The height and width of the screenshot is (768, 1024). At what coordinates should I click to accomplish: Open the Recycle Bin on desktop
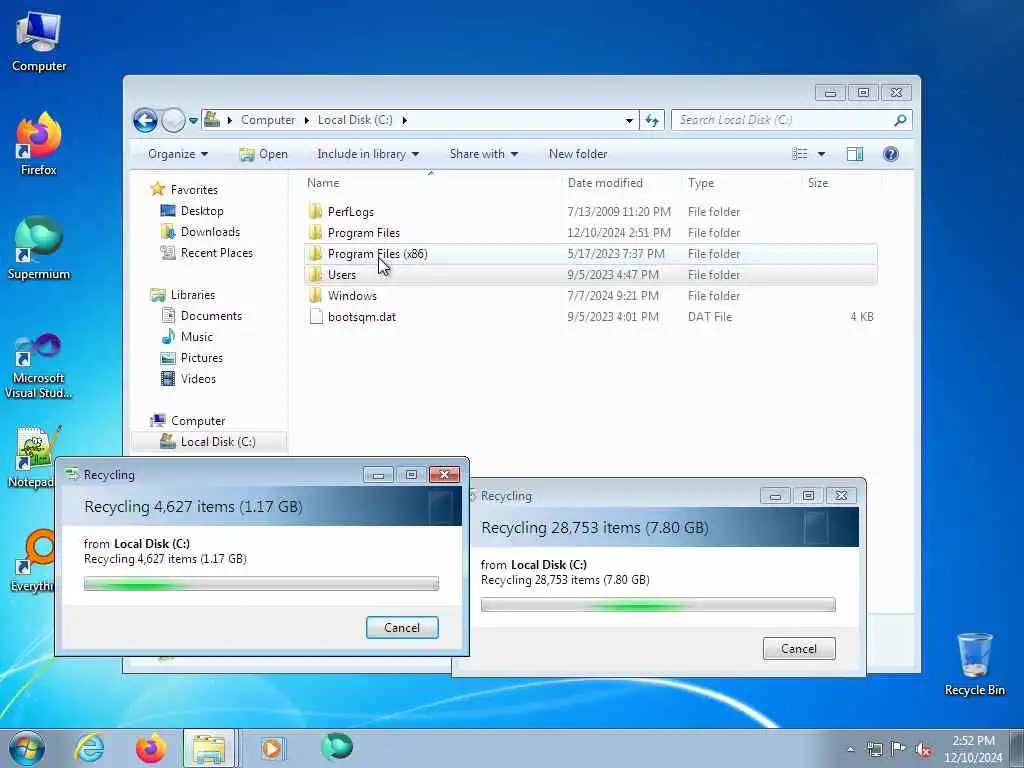pyautogui.click(x=974, y=664)
